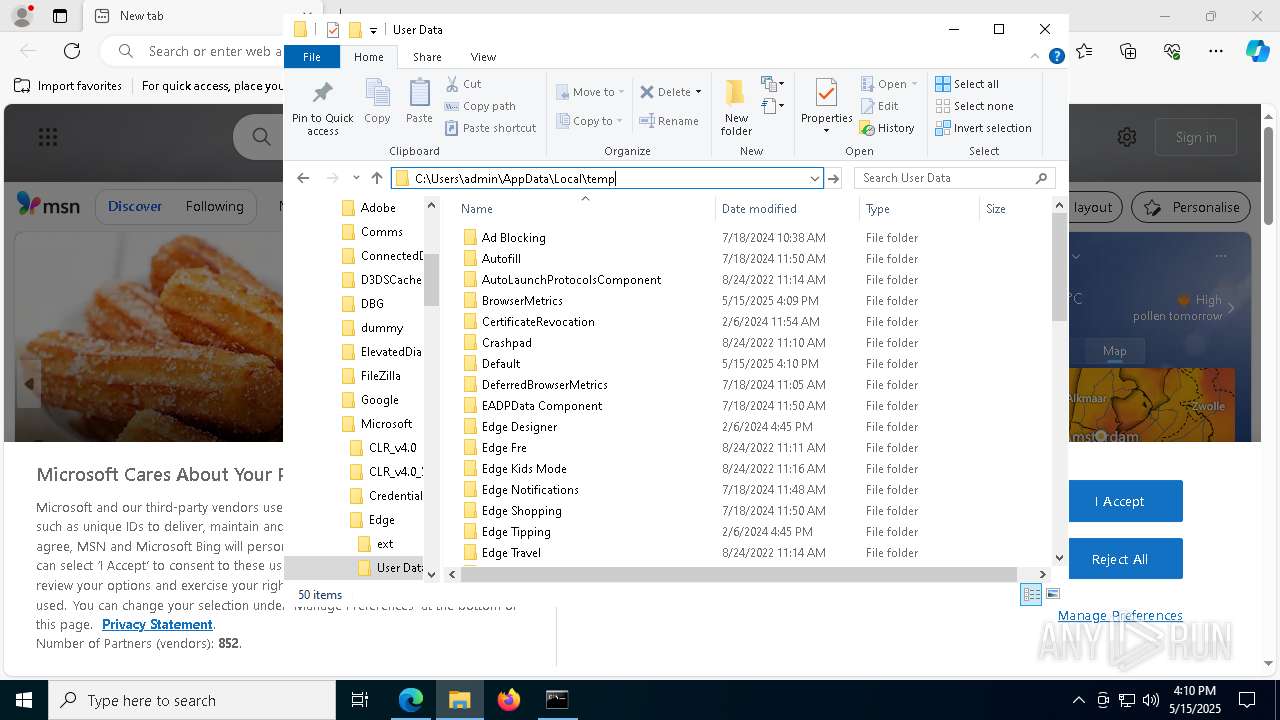Go up one folder level
Viewport: 1280px width, 720px height.
click(377, 178)
